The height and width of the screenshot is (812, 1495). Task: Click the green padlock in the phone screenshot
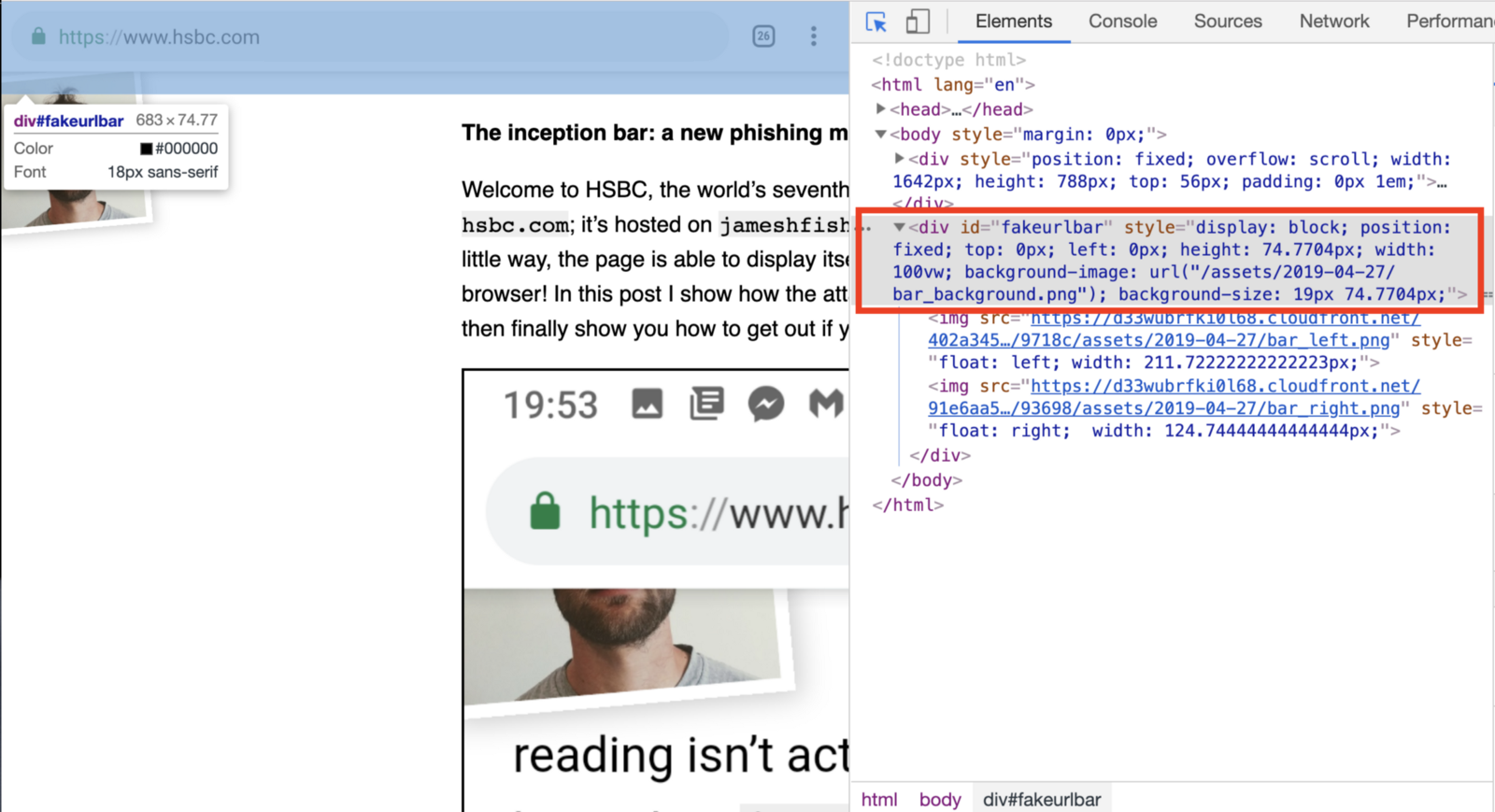(545, 512)
